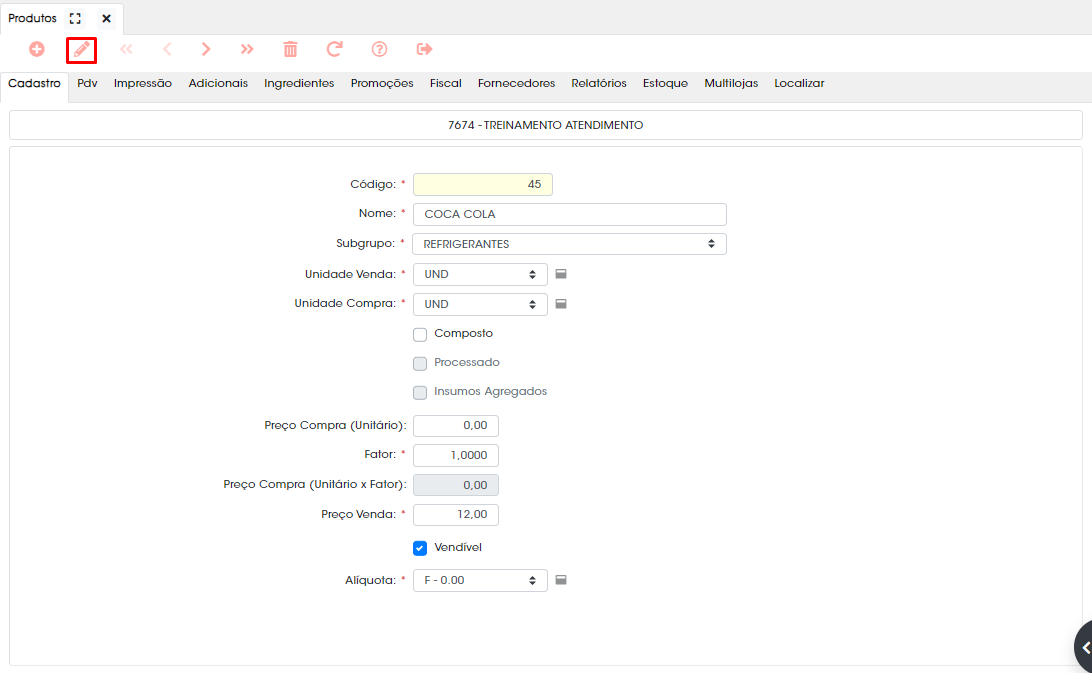
Task: Open the card icon beside Unidade Compra
Action: (561, 304)
